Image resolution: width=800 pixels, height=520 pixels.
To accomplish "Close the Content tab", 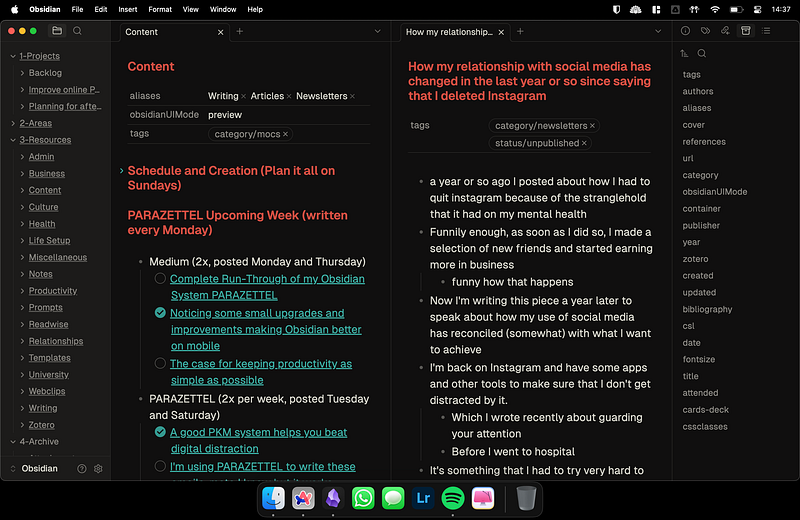I will (220, 32).
